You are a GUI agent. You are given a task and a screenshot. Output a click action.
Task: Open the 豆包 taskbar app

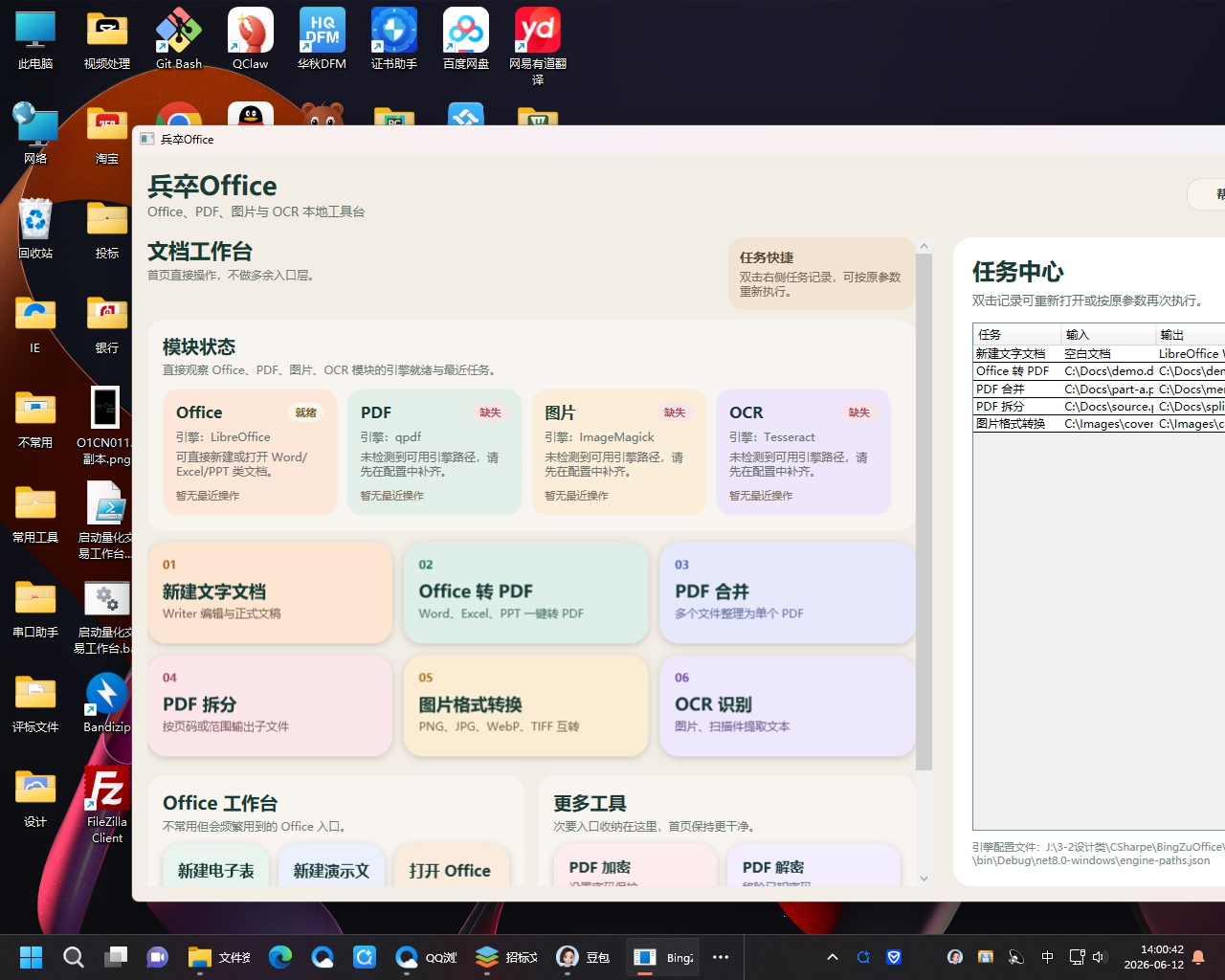584,957
